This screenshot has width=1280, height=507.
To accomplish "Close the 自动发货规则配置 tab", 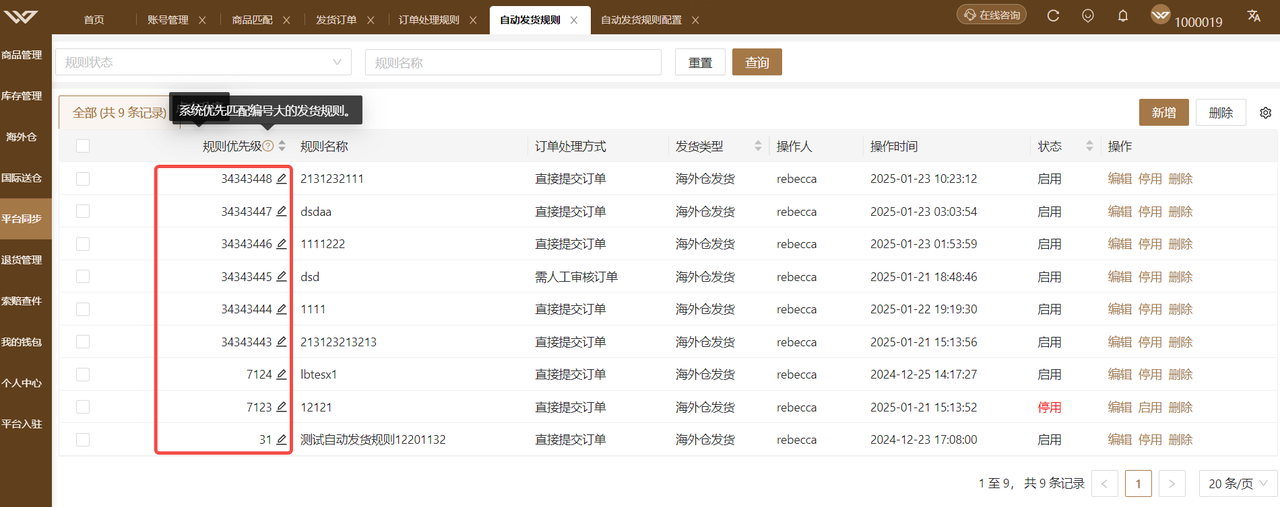I will (x=695, y=20).
